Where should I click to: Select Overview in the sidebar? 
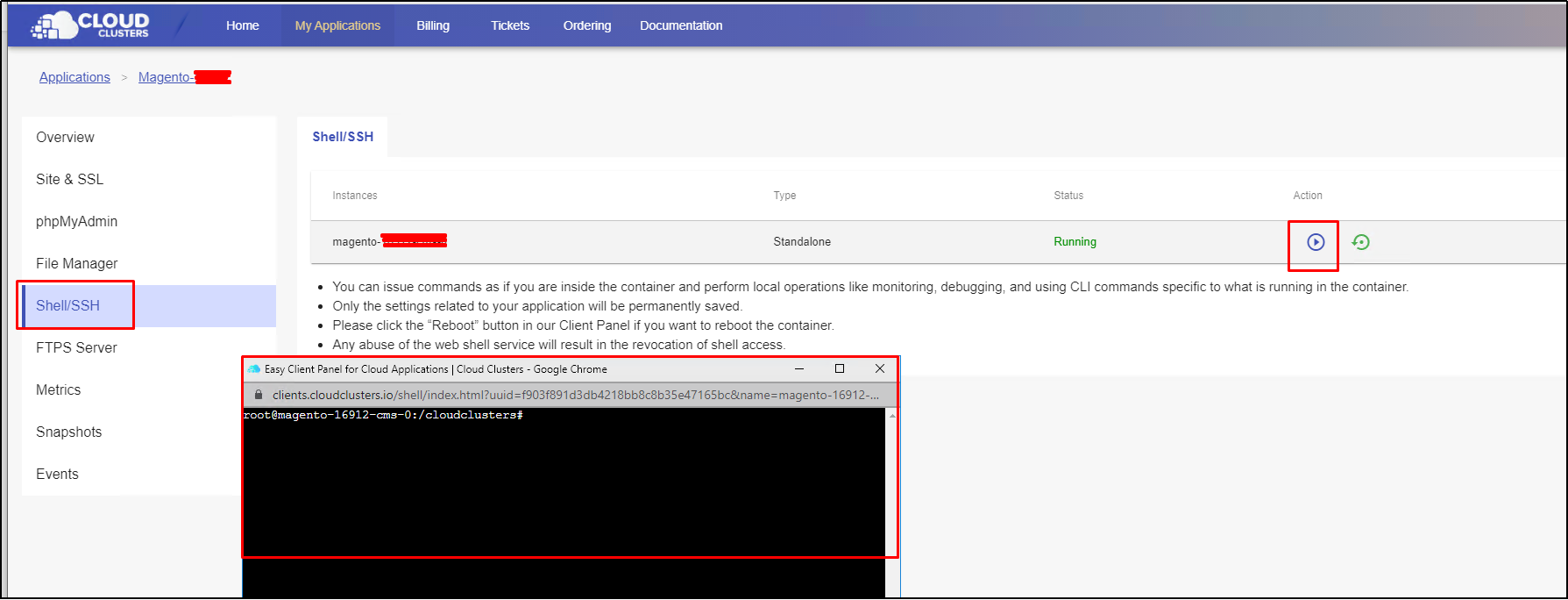coord(65,138)
